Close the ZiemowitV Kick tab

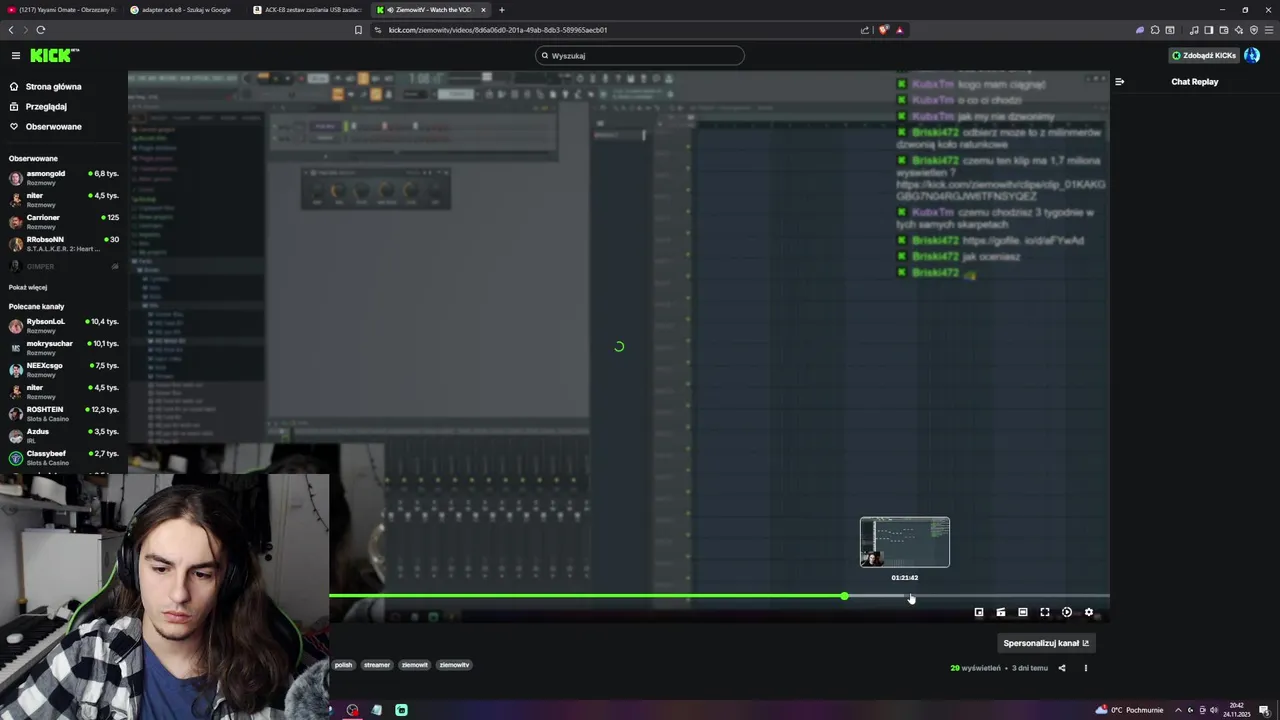click(x=484, y=10)
